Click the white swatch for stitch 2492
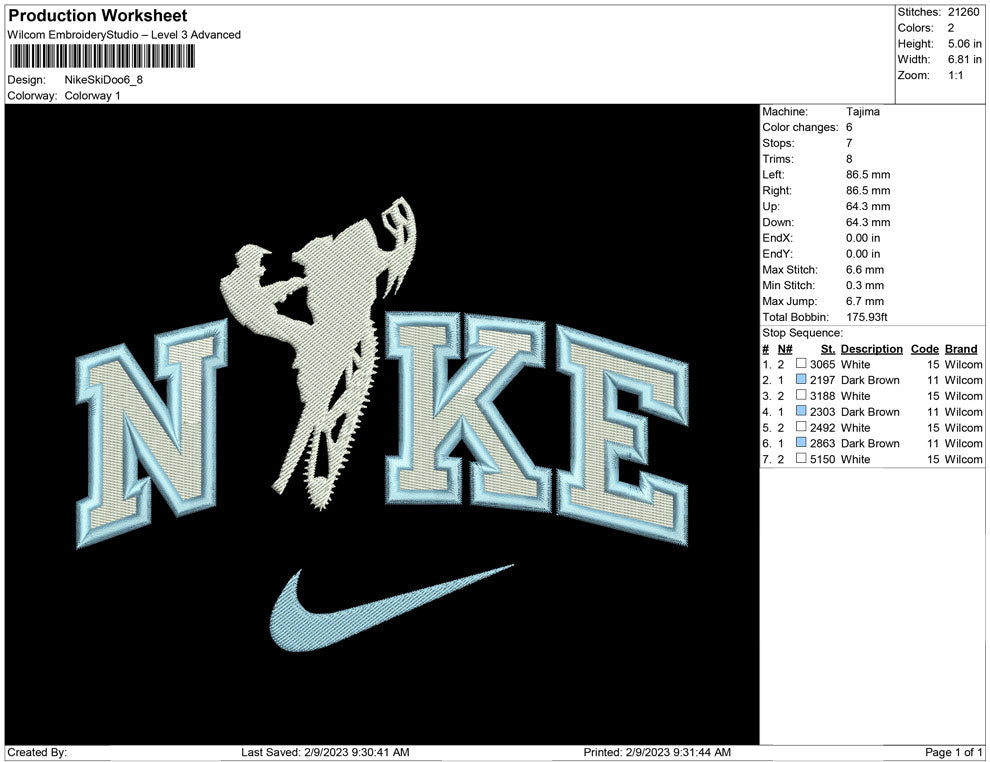Image resolution: width=990 pixels, height=762 pixels. tap(801, 427)
